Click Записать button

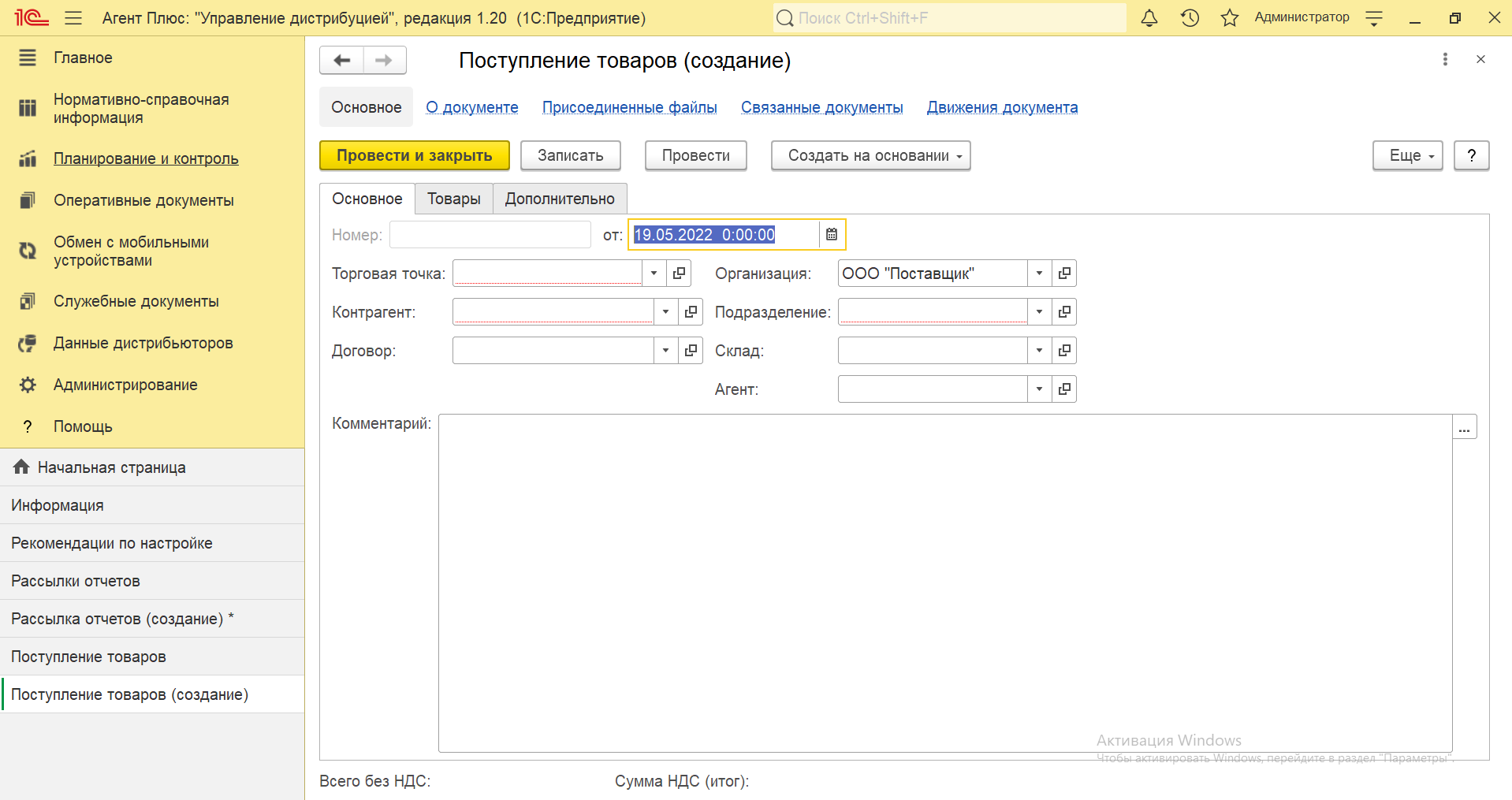coord(571,155)
